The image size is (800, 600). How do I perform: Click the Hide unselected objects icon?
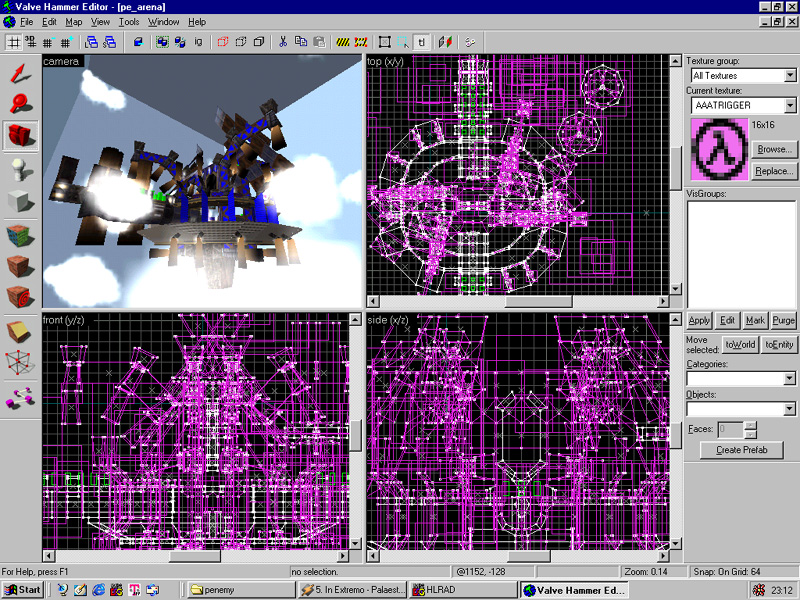241,42
